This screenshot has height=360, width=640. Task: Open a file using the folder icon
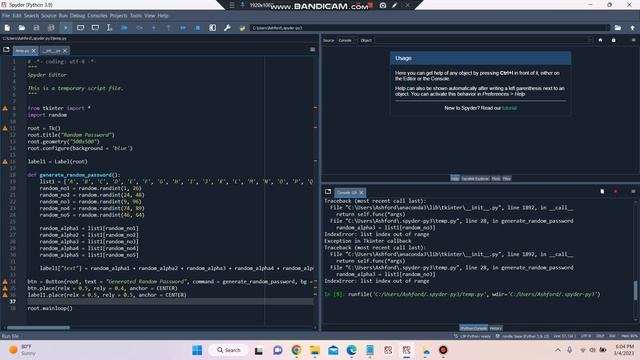click(x=22, y=28)
